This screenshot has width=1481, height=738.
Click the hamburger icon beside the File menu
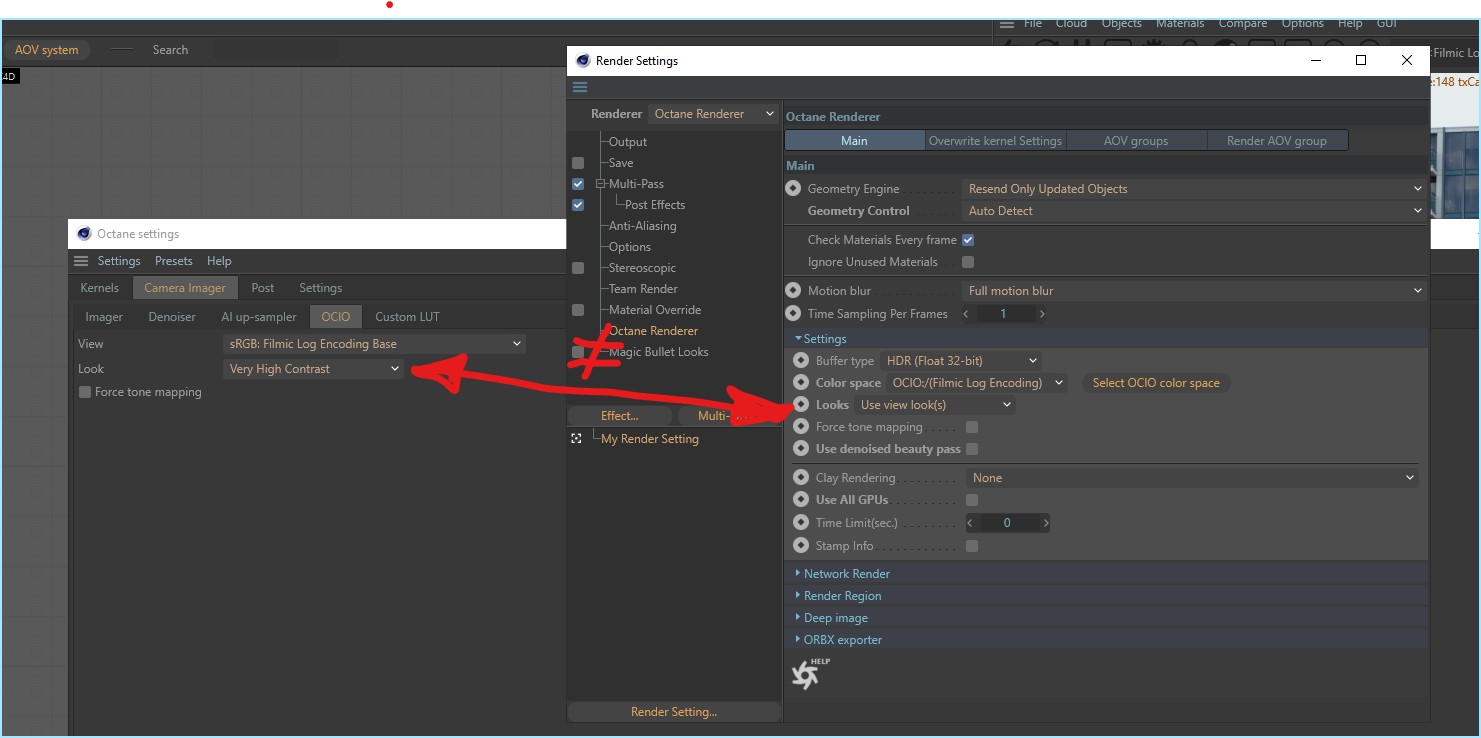point(1006,24)
